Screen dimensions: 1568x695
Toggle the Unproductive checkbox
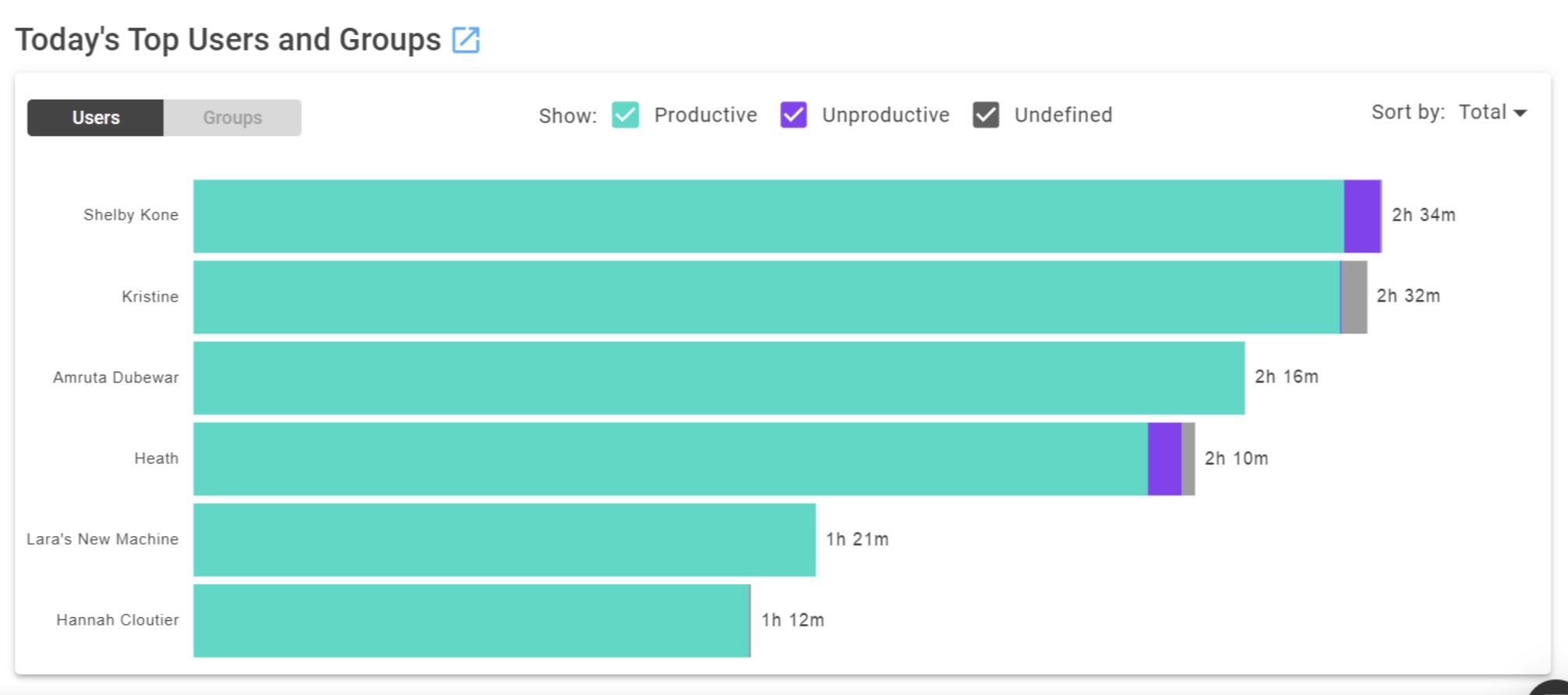coord(793,115)
